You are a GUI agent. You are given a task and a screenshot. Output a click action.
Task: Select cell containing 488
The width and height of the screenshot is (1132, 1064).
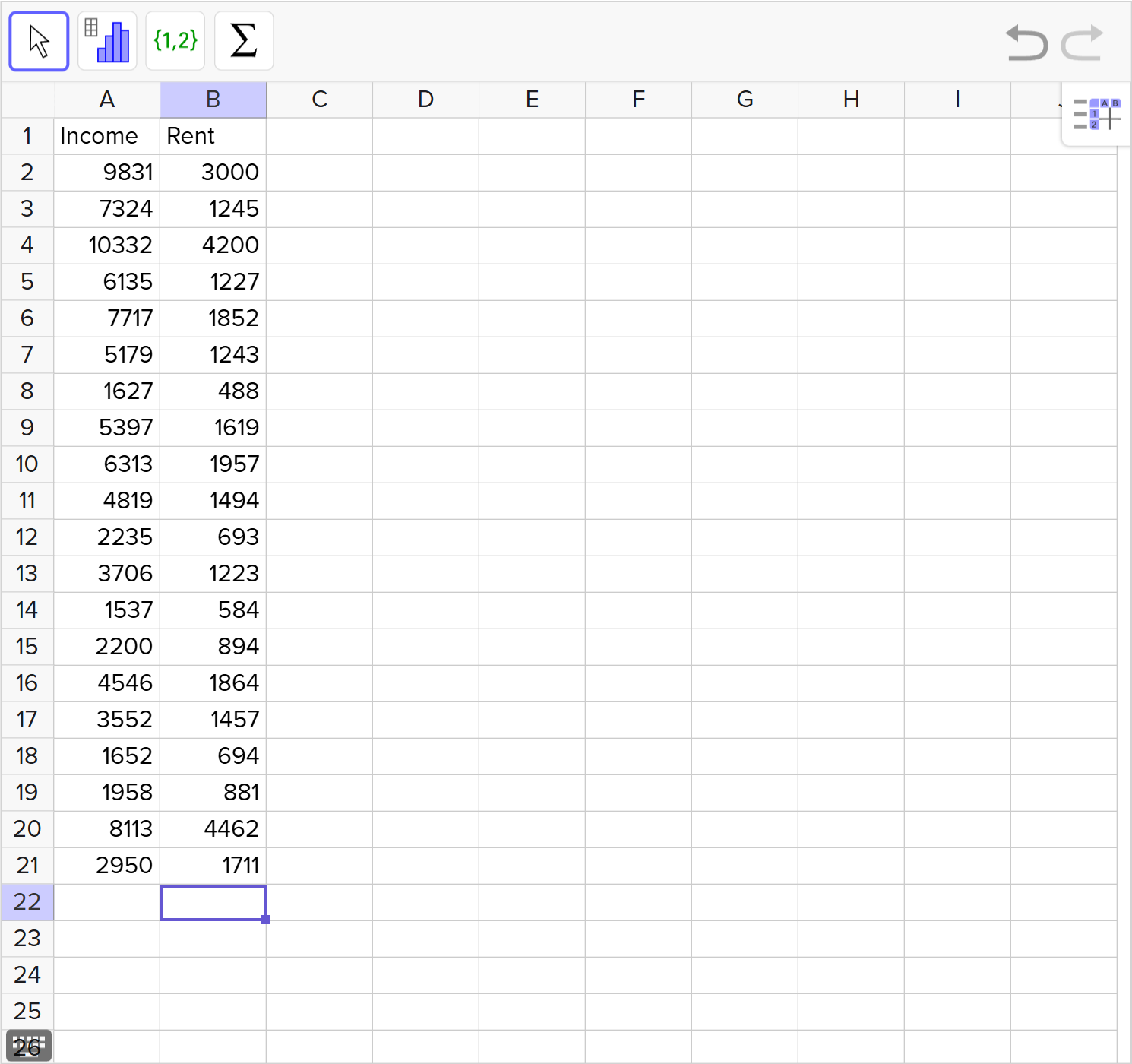(x=213, y=391)
